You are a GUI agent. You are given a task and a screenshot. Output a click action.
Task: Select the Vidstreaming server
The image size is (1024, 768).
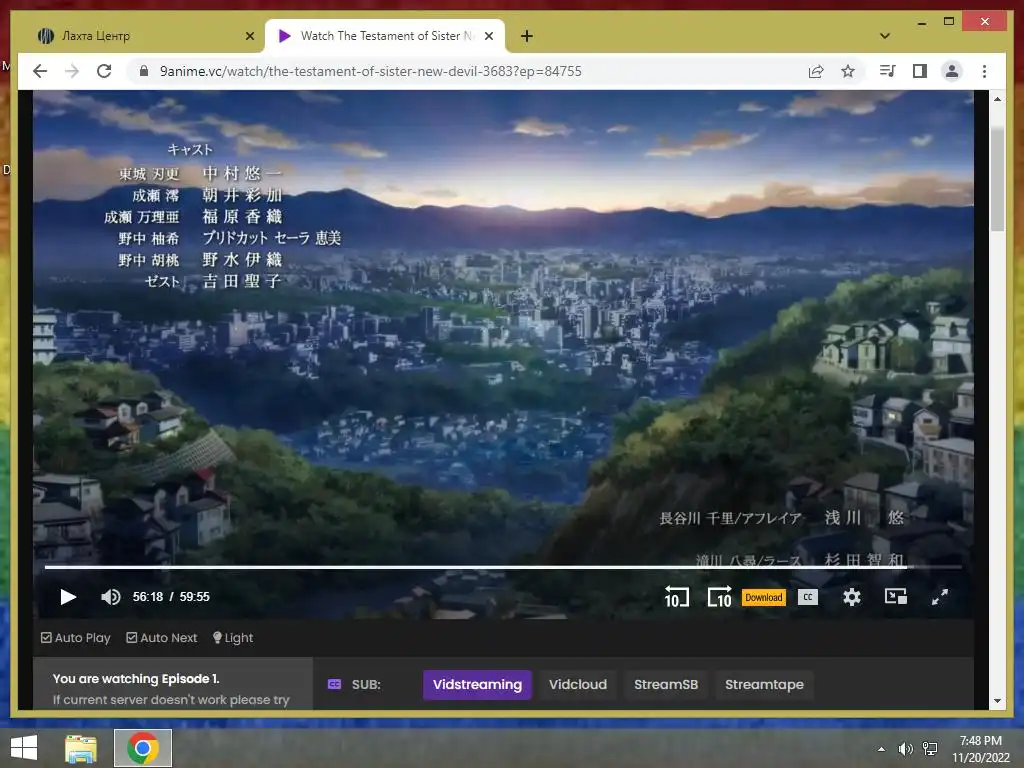477,684
